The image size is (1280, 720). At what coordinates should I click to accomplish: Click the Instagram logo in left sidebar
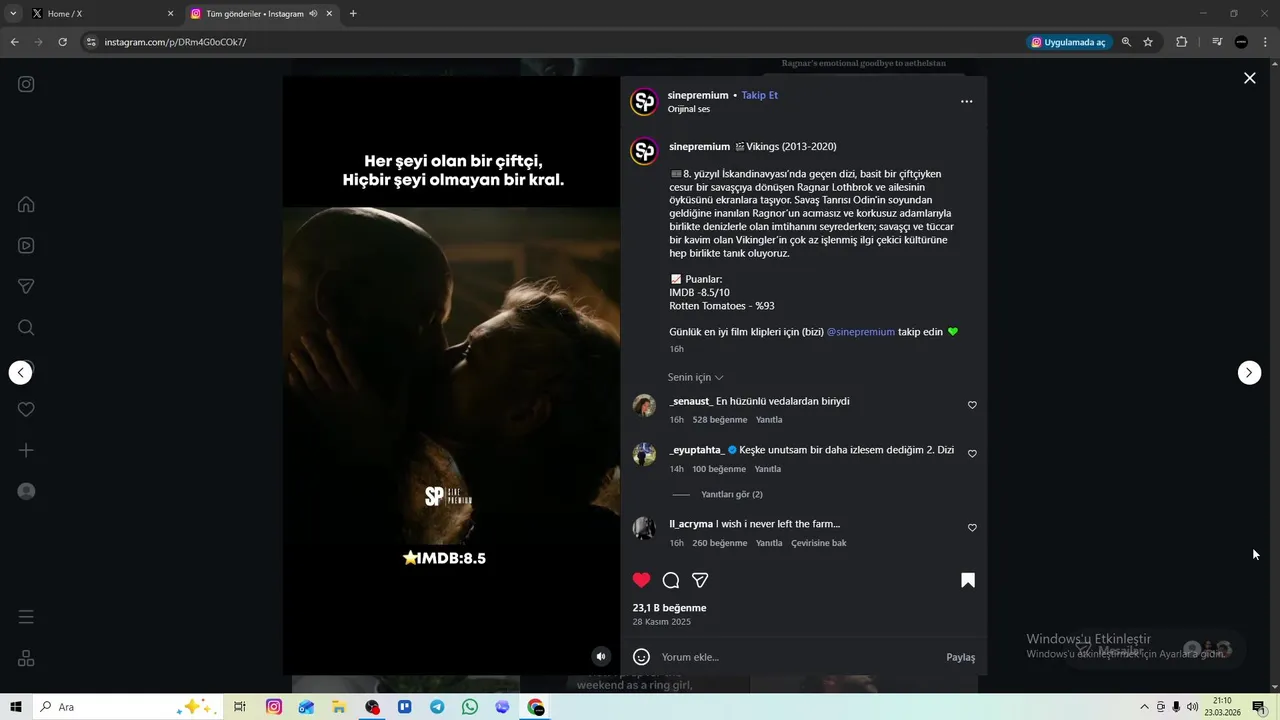26,84
